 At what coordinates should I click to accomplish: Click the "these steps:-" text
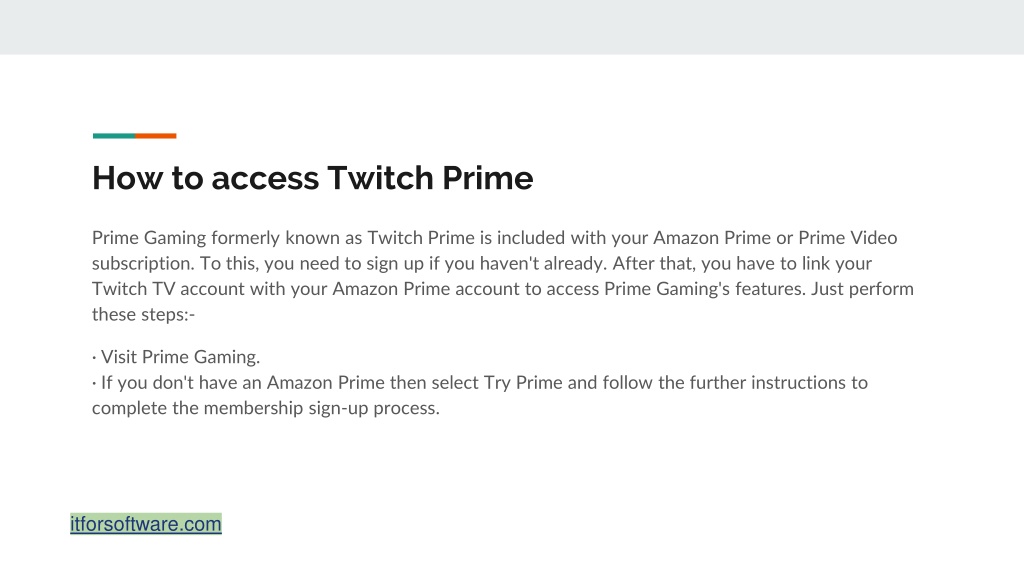(144, 314)
